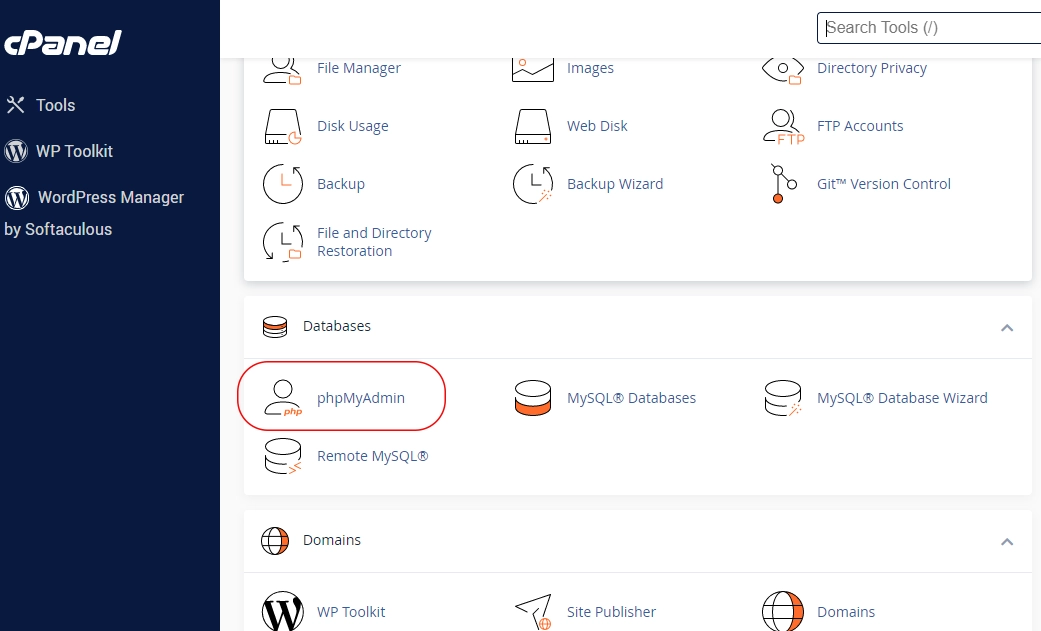1041x631 pixels.
Task: Open the FTP Accounts link
Action: tap(860, 126)
